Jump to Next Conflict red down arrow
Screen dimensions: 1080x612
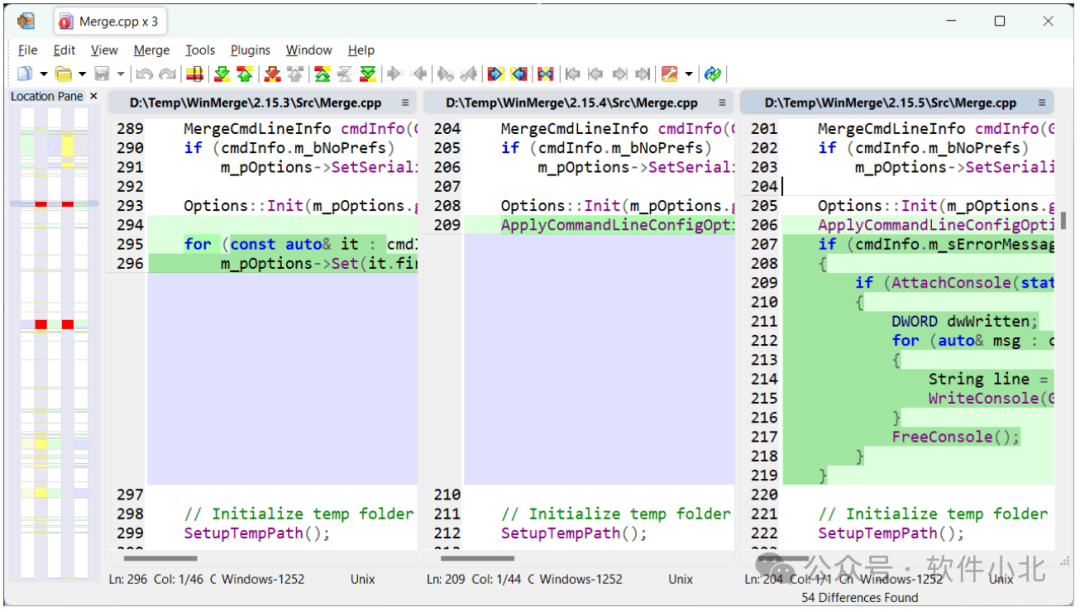click(272, 74)
